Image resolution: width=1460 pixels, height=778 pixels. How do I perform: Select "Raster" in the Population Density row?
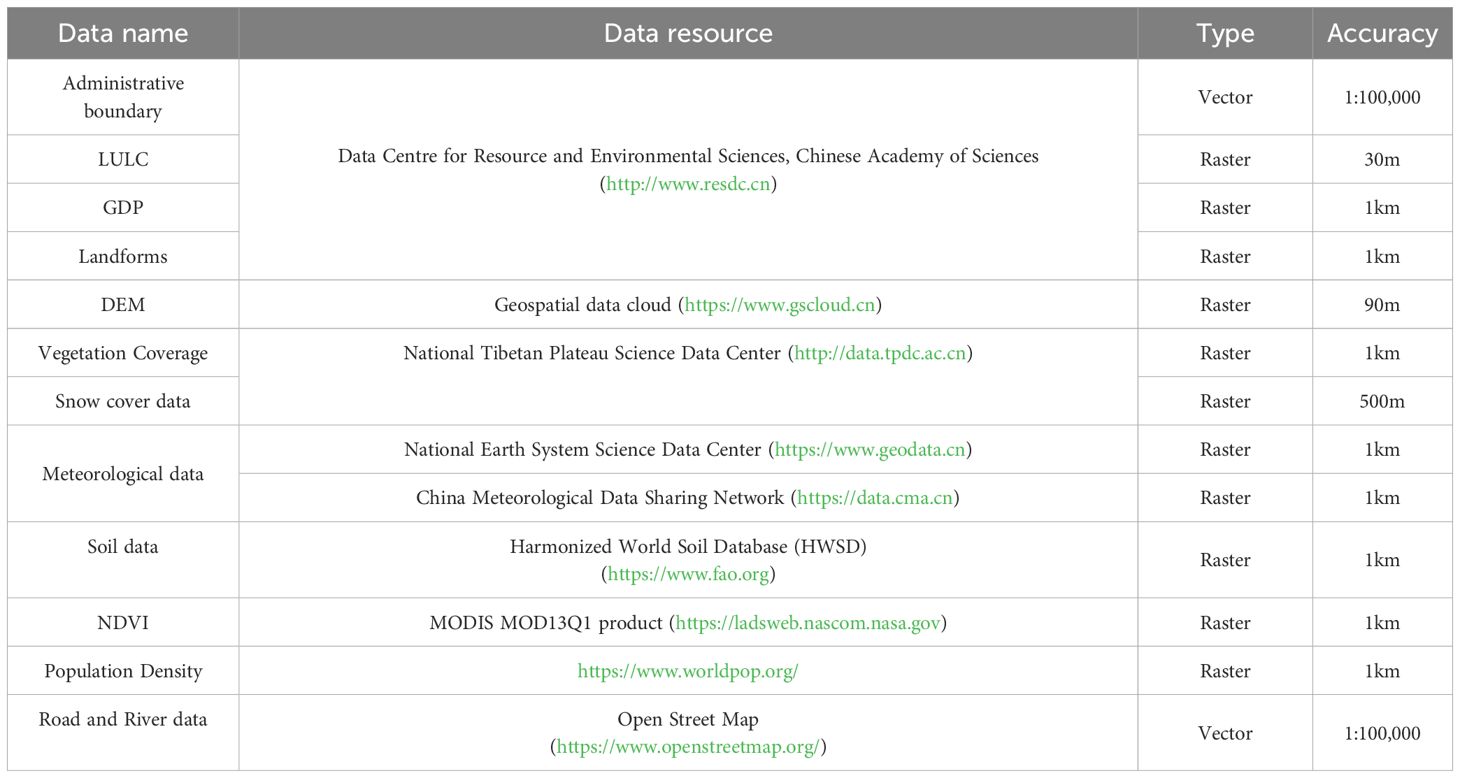1225,671
